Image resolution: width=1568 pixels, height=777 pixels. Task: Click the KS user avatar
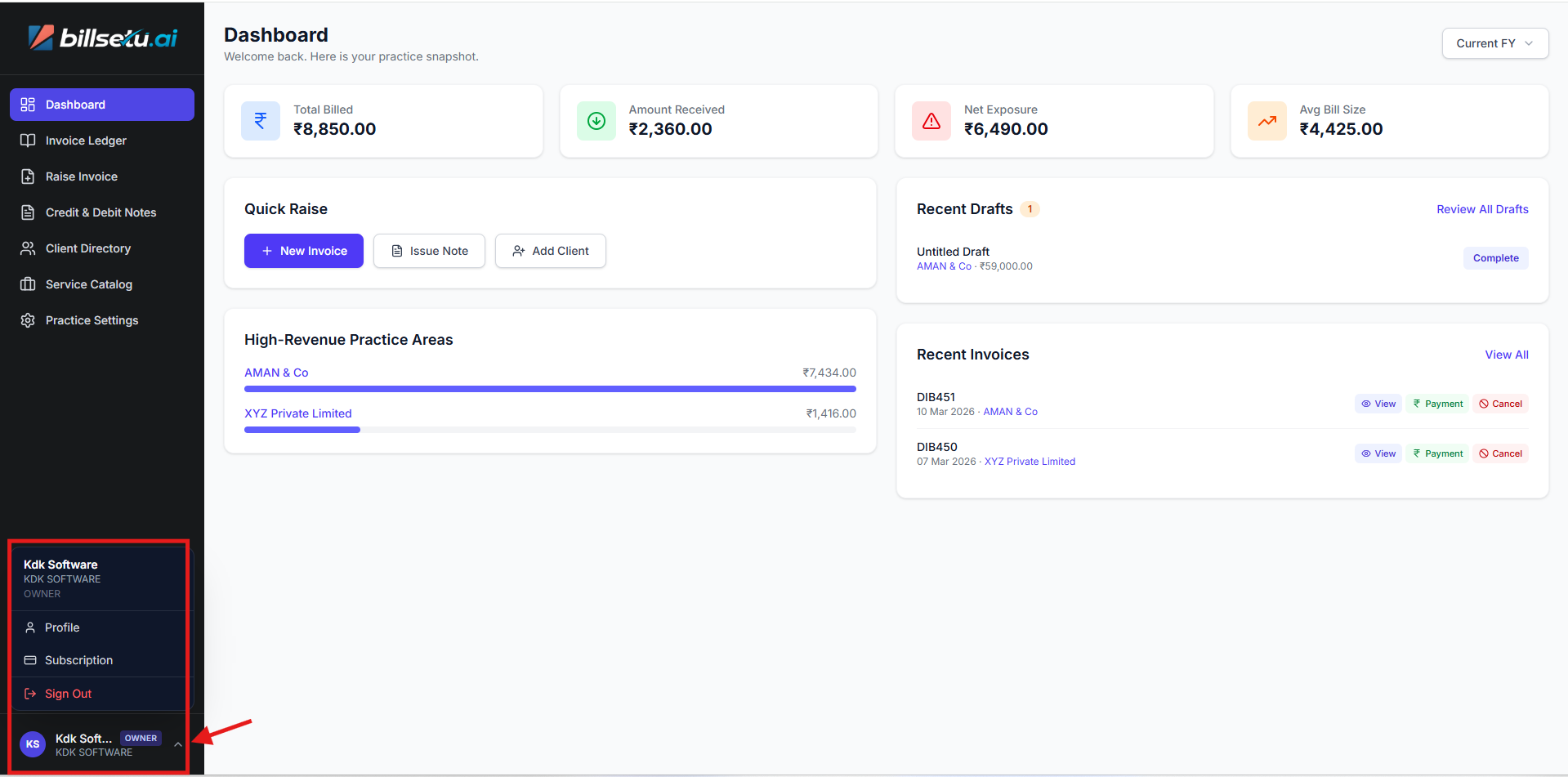pyautogui.click(x=33, y=744)
